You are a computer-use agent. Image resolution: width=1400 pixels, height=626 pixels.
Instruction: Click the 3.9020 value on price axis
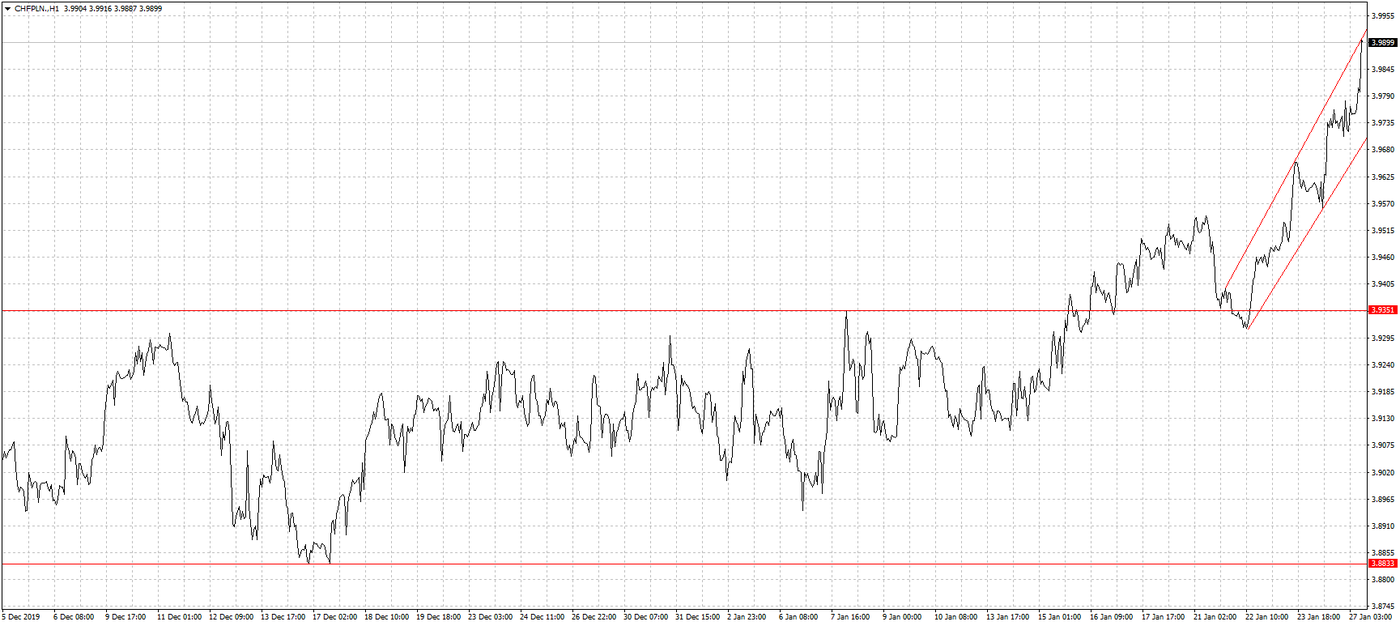(1383, 472)
